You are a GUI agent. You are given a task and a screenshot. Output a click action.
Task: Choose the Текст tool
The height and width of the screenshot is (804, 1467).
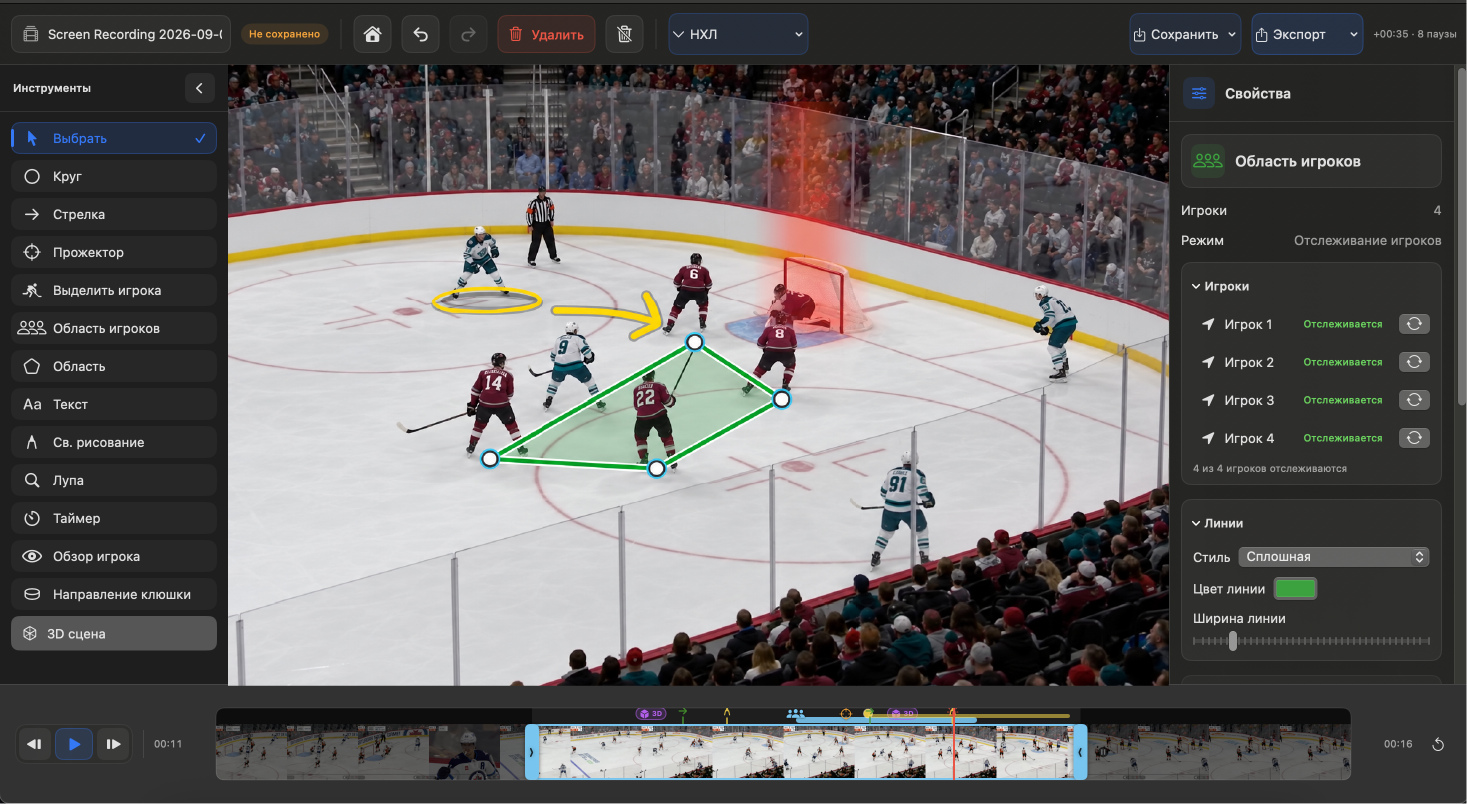(x=114, y=404)
